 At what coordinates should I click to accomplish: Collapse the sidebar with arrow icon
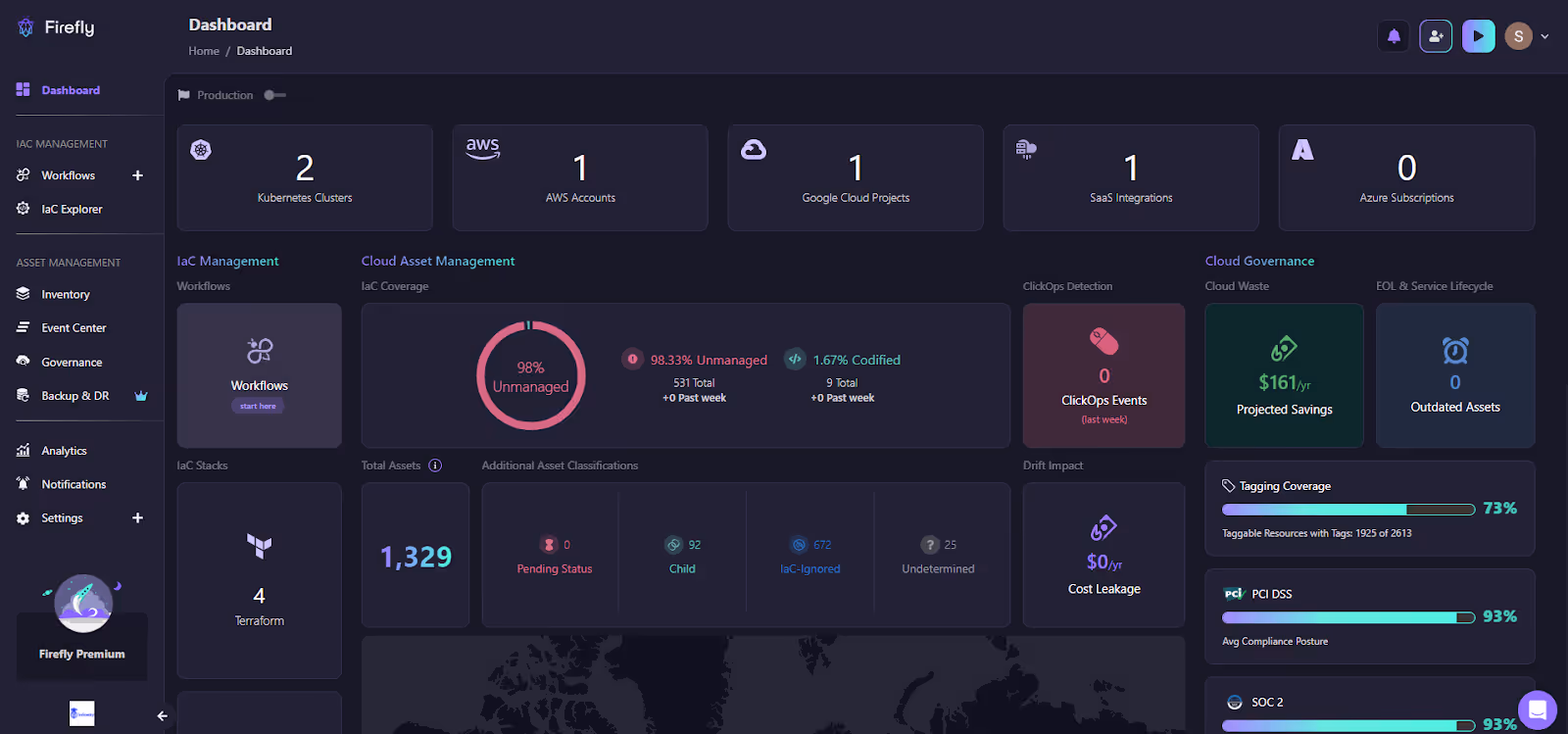[163, 716]
